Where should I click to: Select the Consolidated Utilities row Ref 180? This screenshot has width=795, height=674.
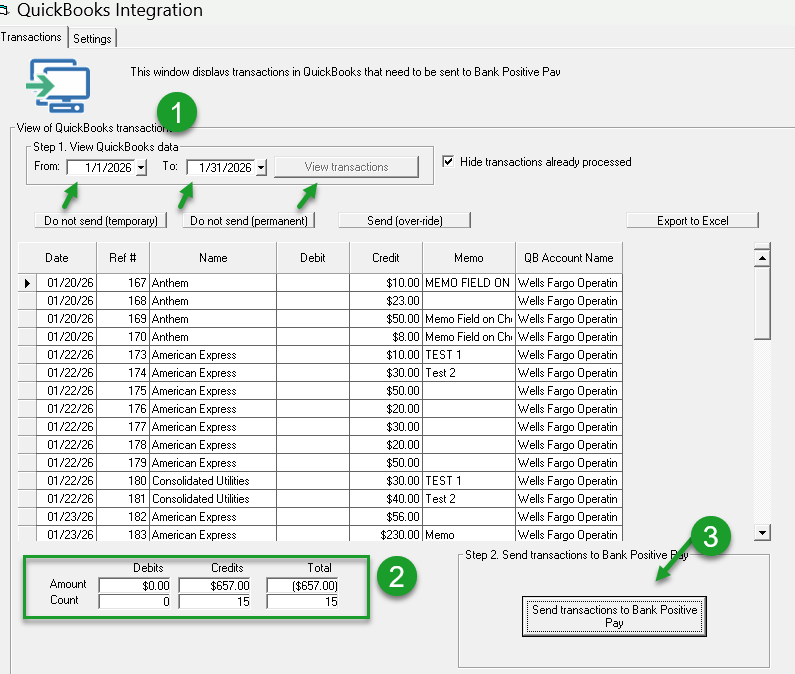coord(200,481)
